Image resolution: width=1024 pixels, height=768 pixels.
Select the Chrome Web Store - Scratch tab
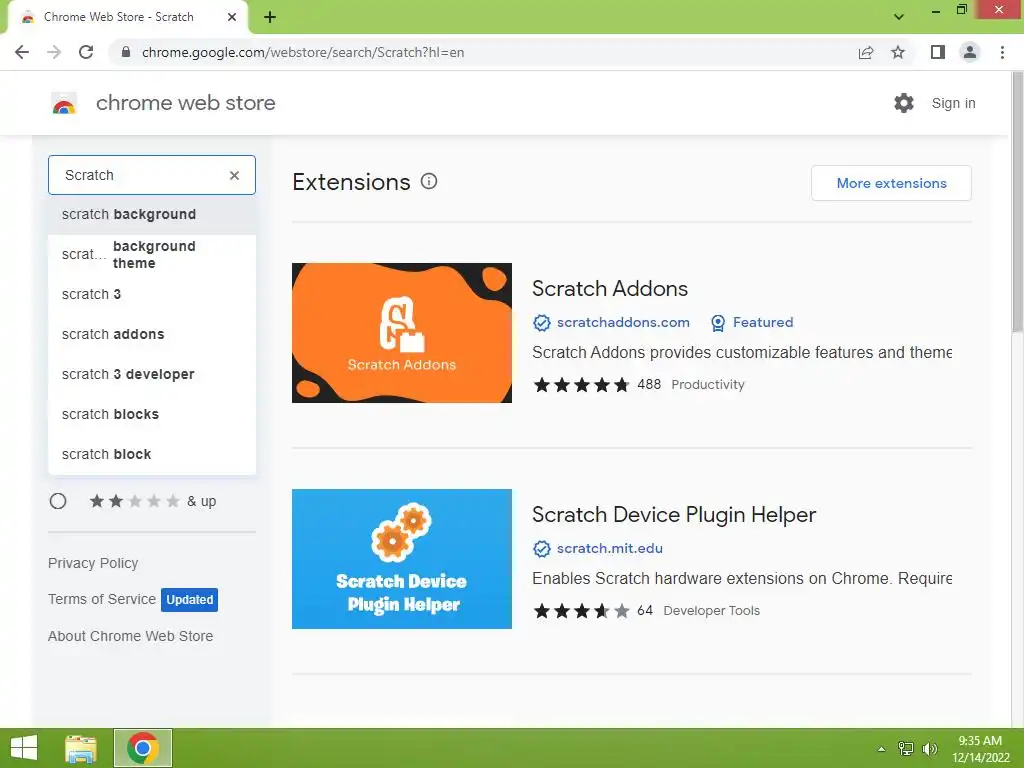(127, 17)
